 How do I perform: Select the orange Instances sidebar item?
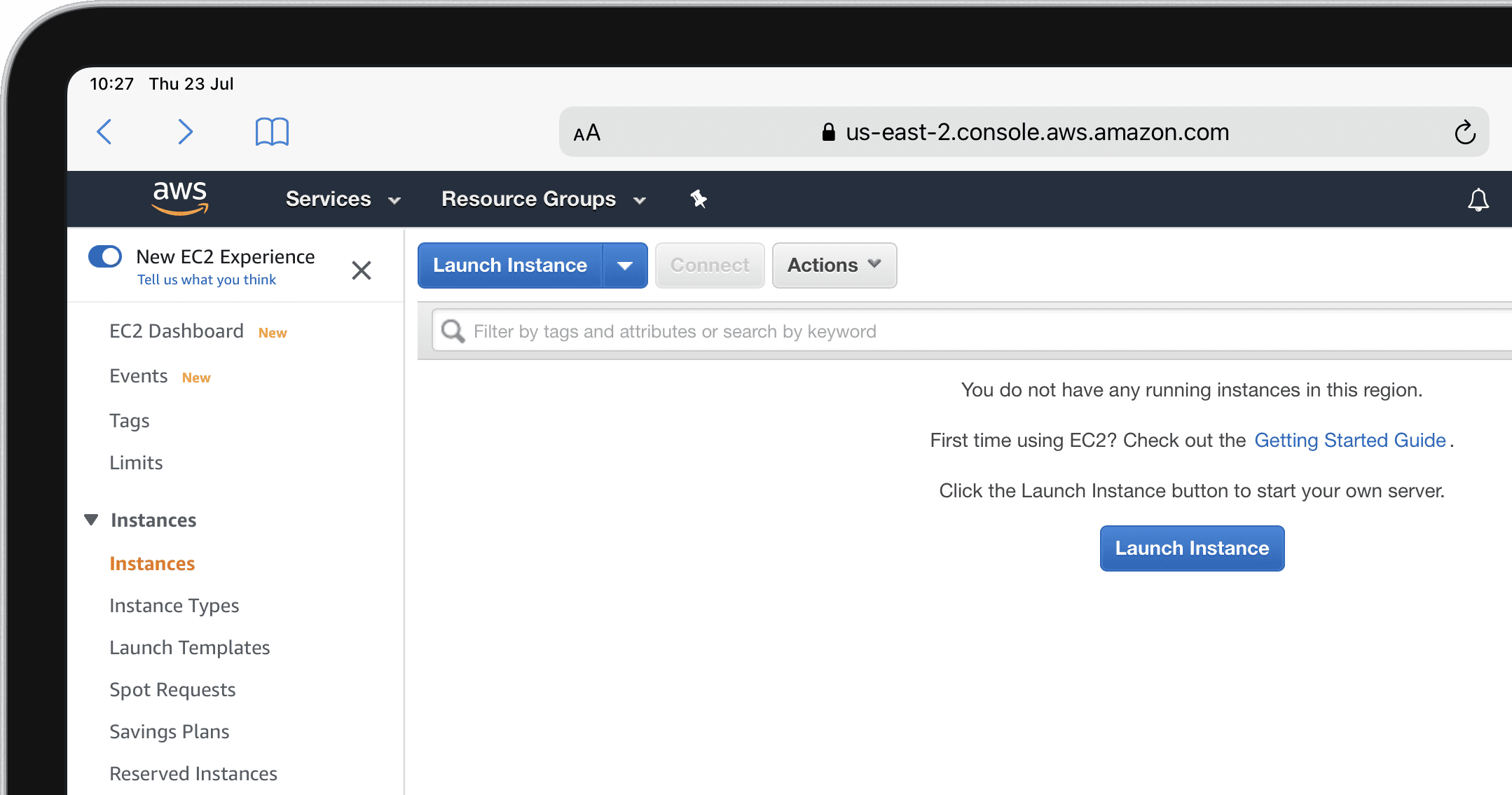[x=152, y=563]
